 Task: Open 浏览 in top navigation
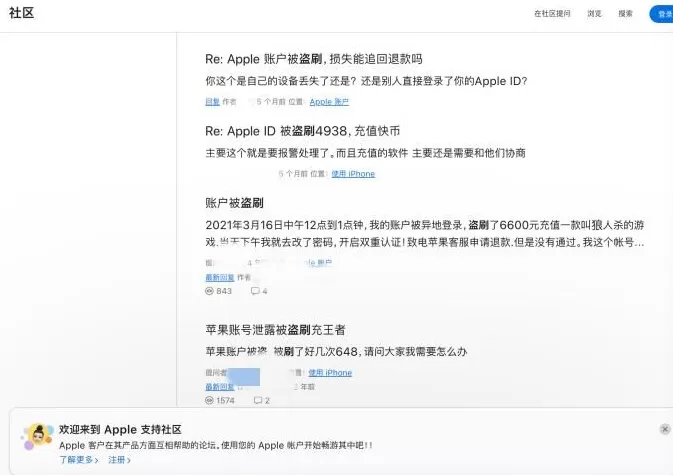[594, 14]
